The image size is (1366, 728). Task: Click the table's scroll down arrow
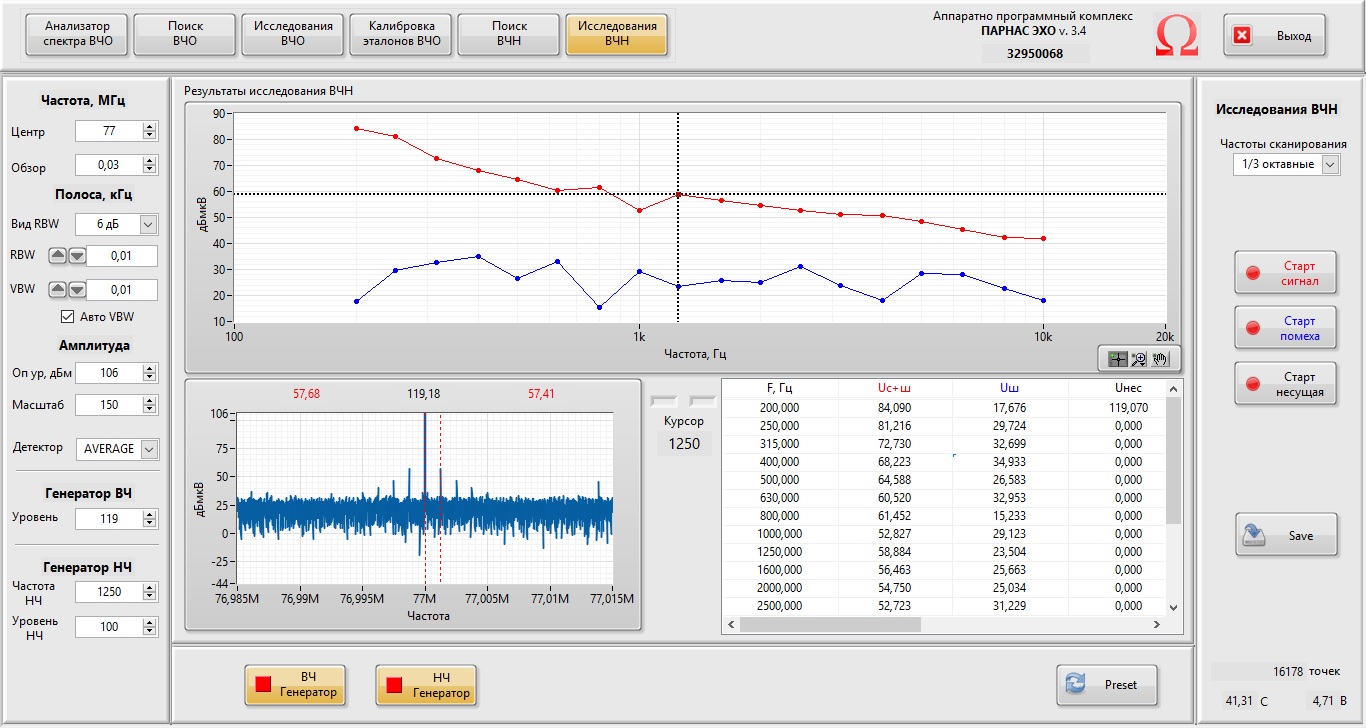coord(1174,608)
